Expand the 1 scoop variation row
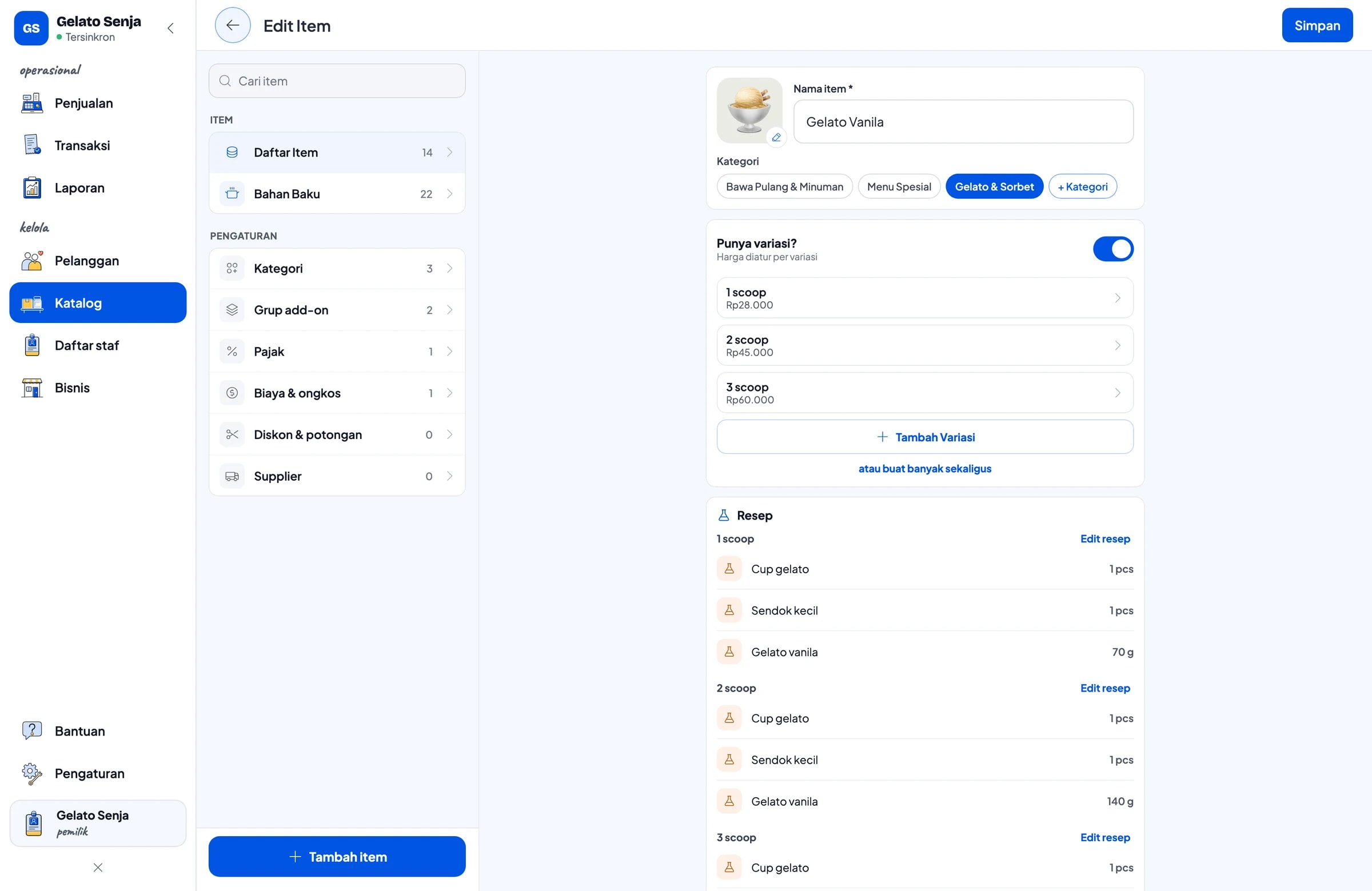 [924, 298]
